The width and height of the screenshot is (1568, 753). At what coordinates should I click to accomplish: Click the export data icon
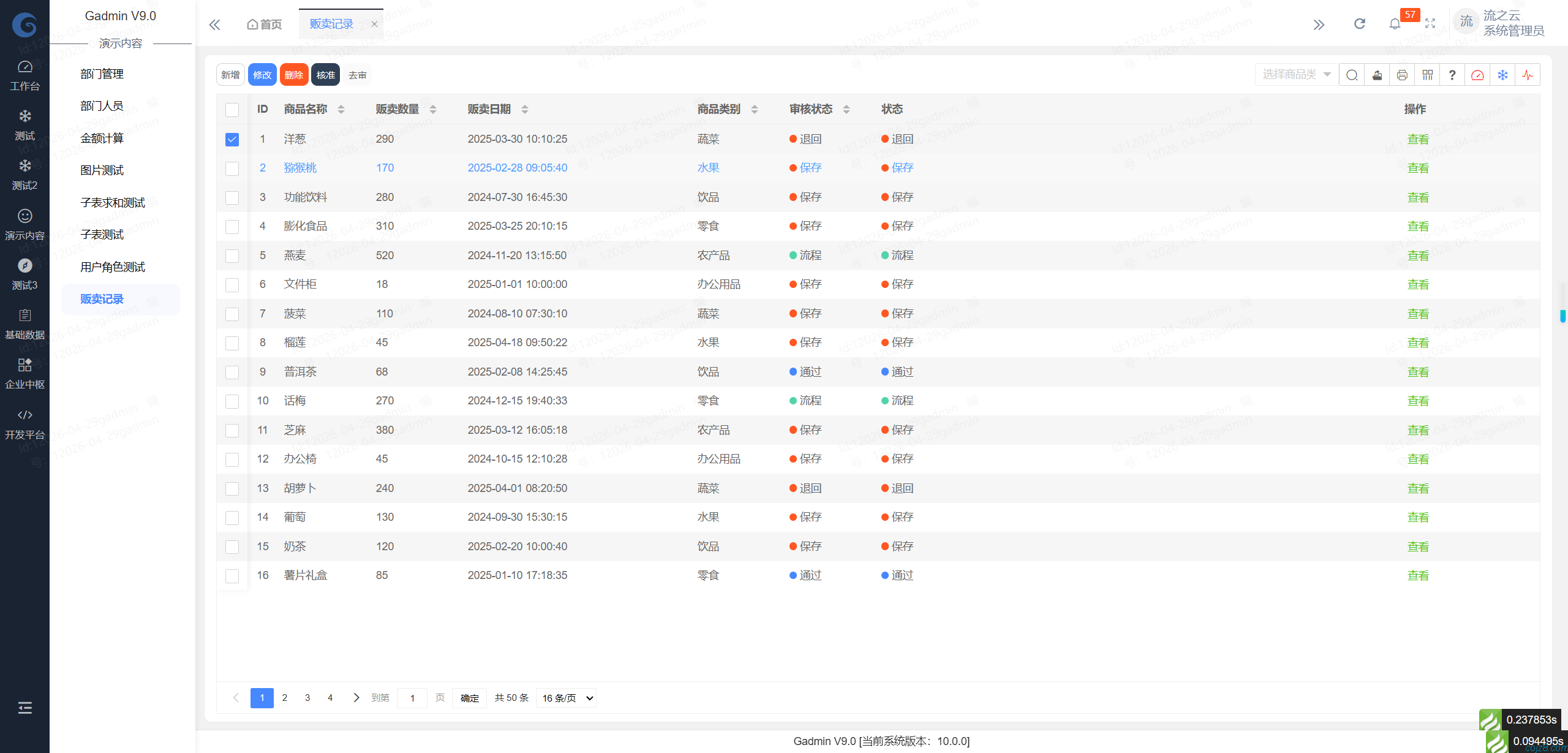point(1377,74)
